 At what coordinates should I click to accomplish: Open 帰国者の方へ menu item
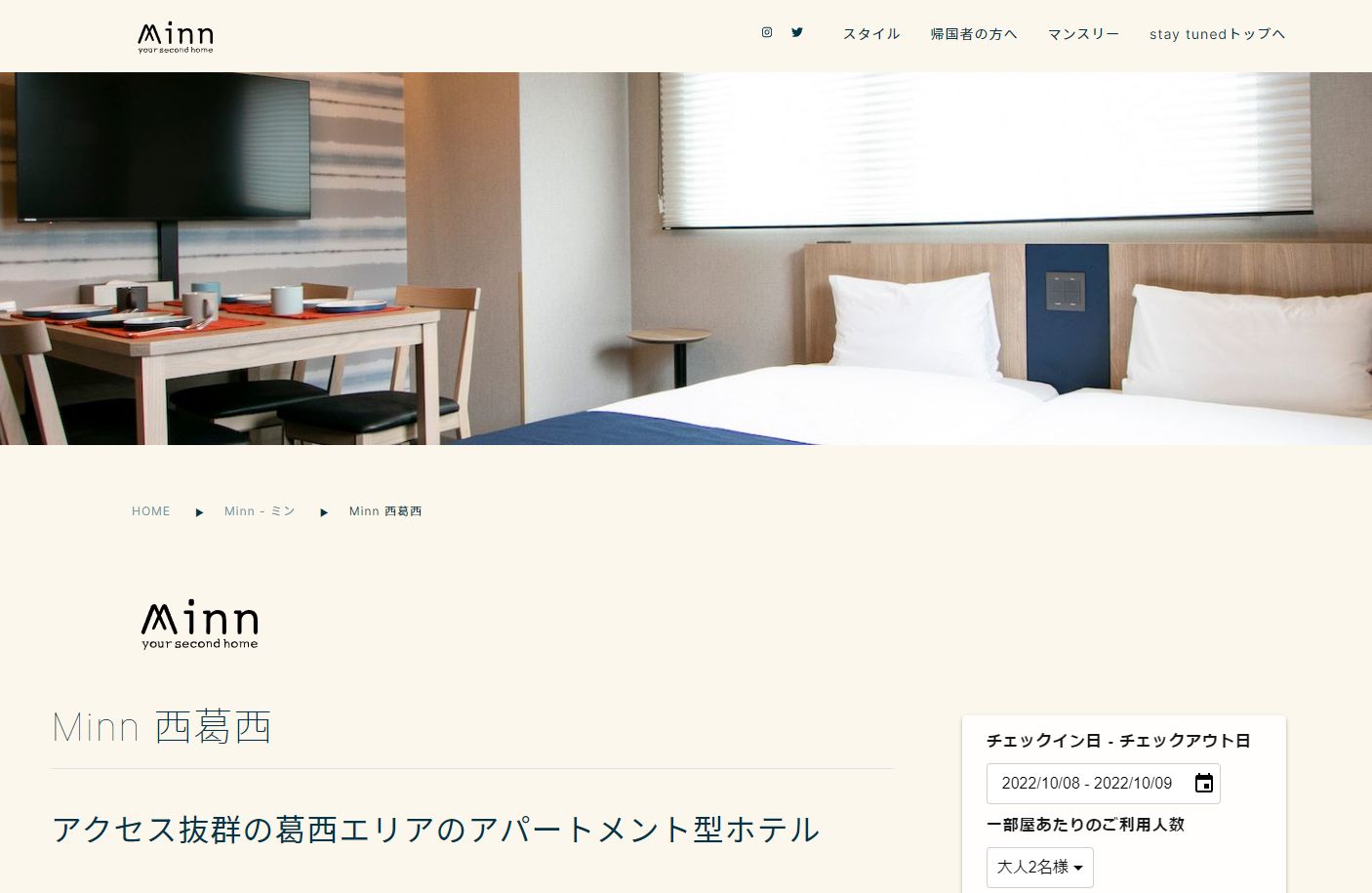pos(974,34)
